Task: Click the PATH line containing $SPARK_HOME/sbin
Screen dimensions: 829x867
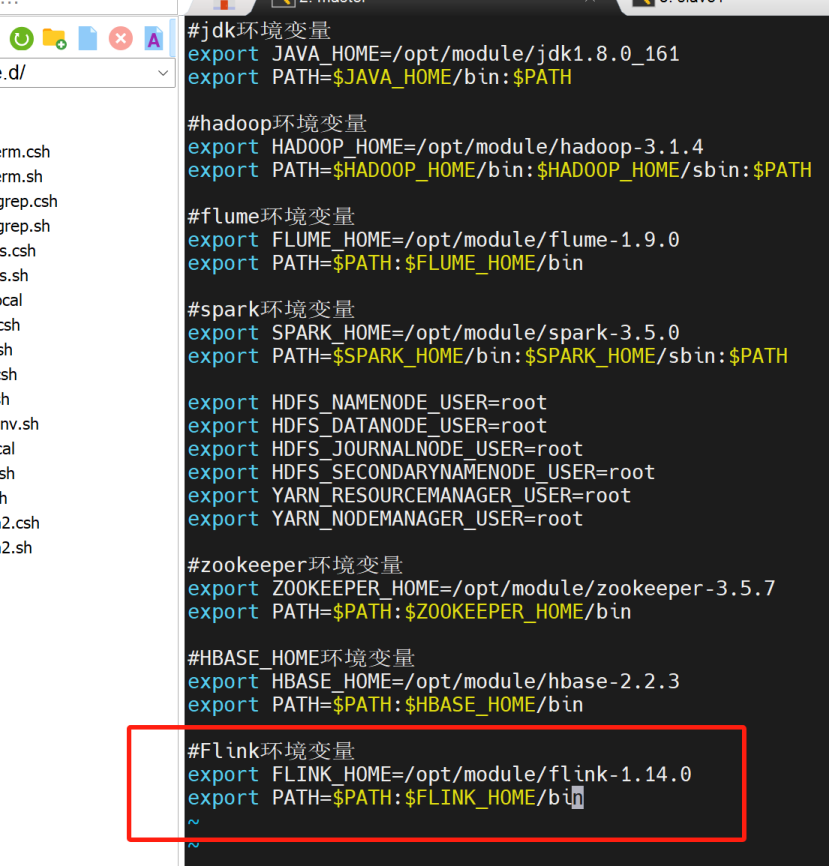Action: 487,356
